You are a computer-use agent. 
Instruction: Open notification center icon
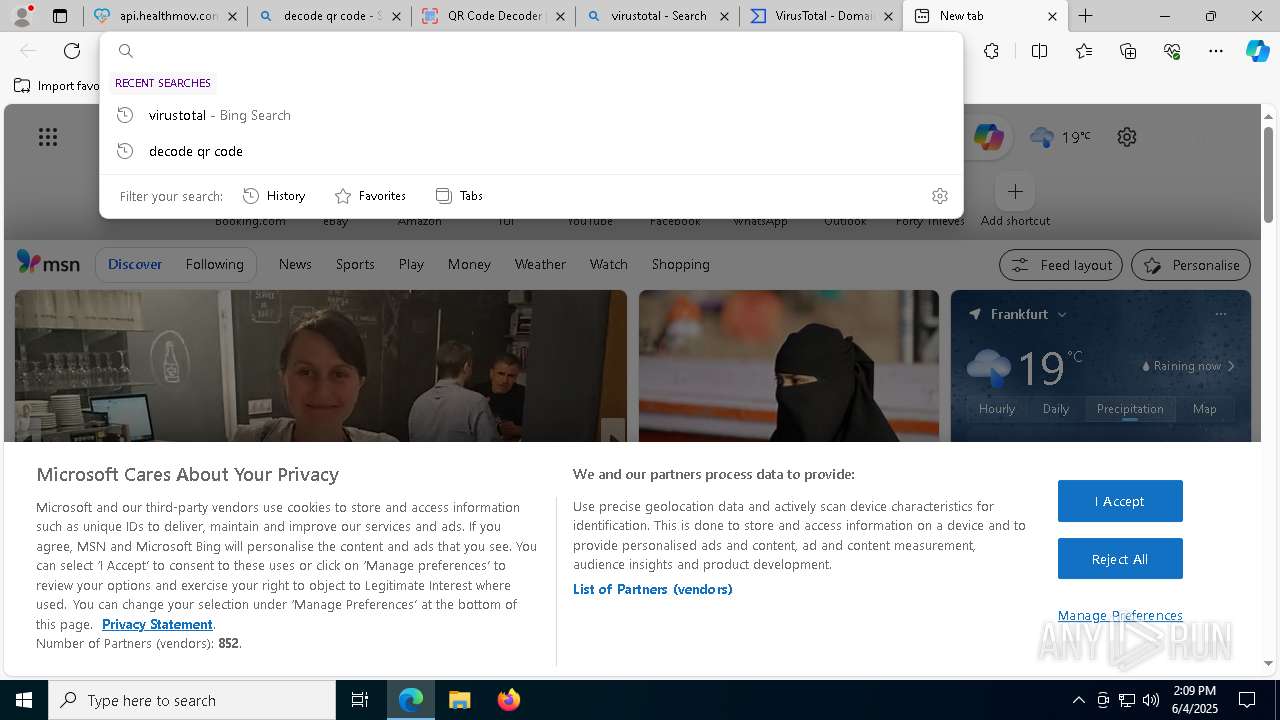1247,700
